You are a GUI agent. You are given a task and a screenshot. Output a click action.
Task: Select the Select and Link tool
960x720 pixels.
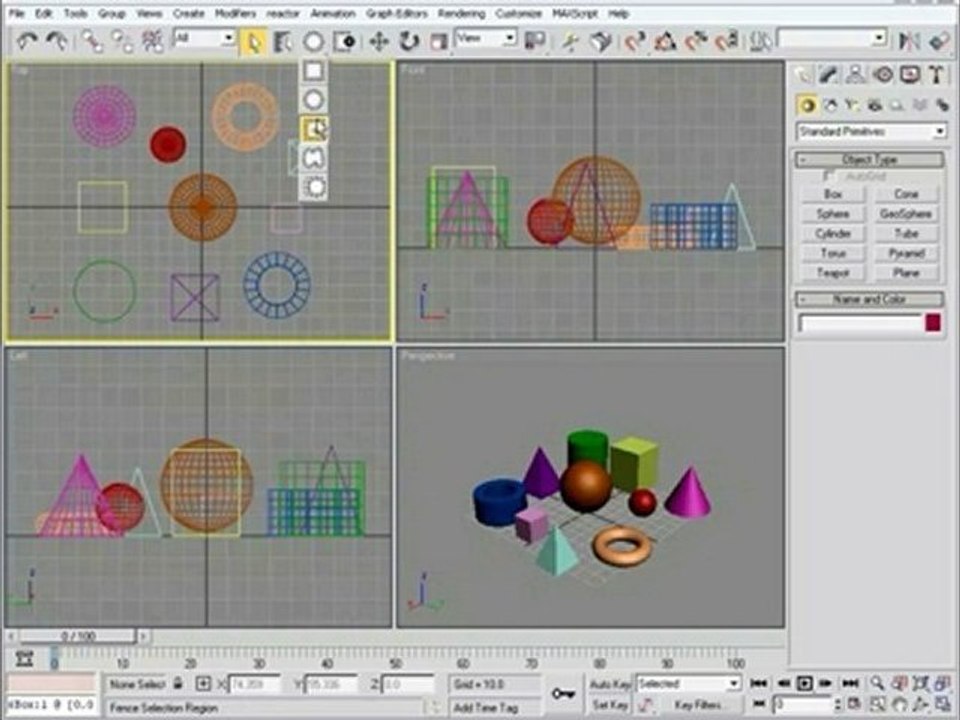pyautogui.click(x=92, y=41)
